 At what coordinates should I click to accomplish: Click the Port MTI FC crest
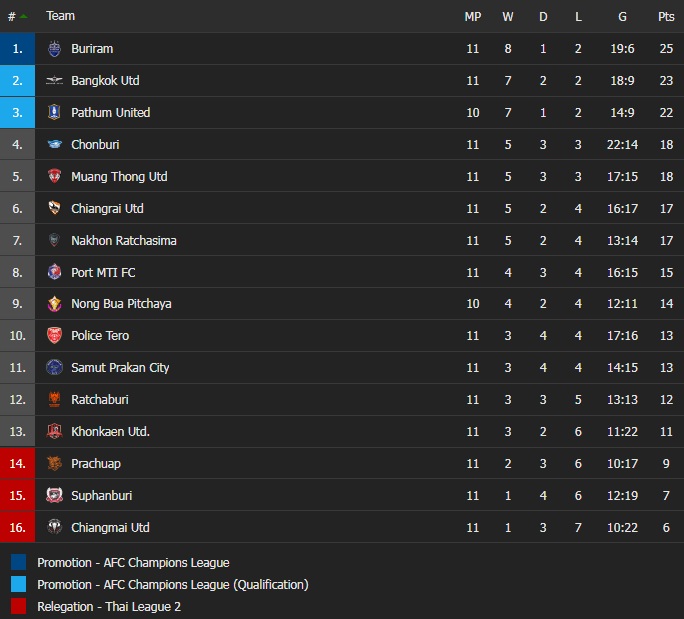tap(54, 272)
